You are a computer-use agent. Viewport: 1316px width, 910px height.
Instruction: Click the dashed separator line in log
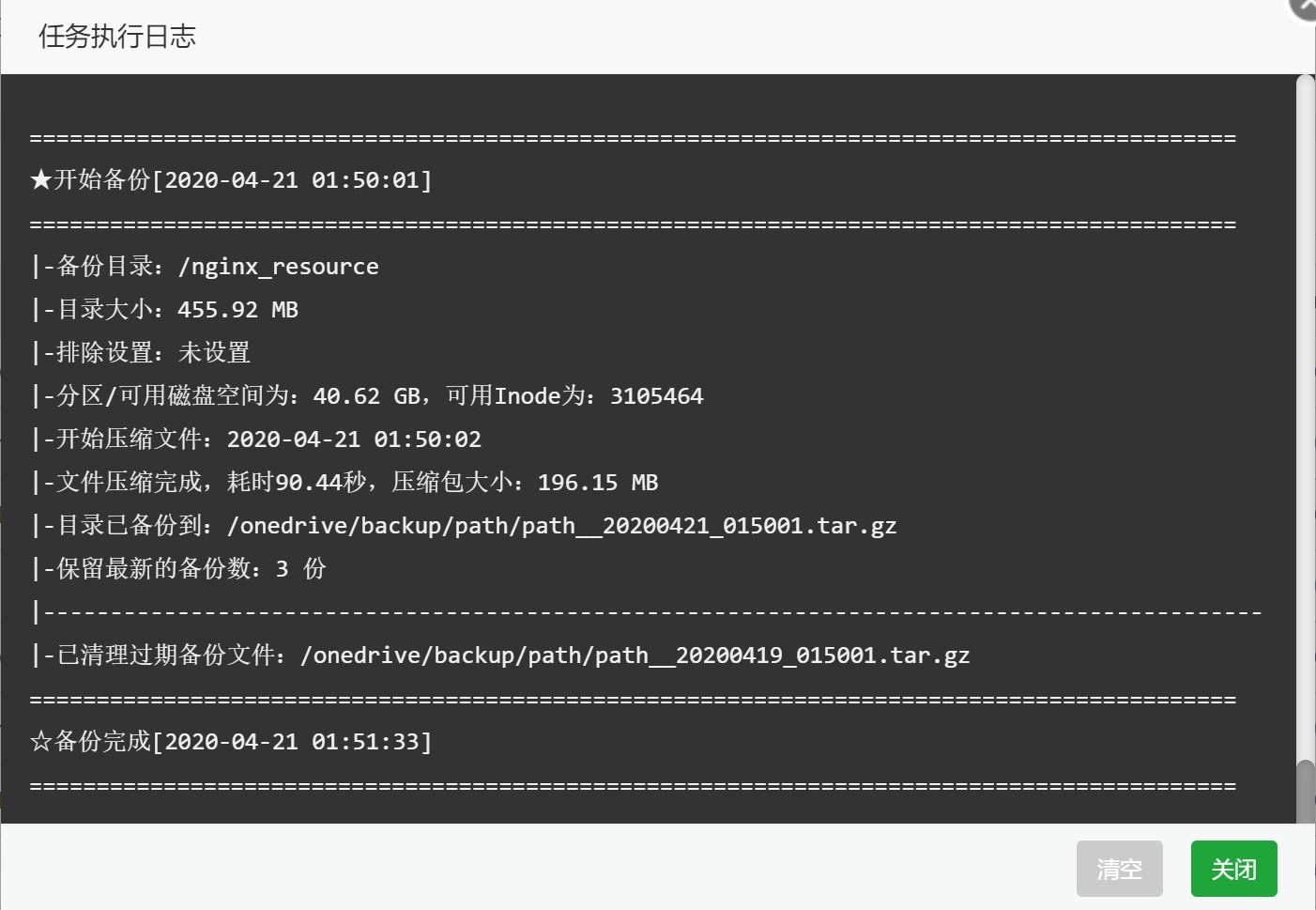(647, 612)
